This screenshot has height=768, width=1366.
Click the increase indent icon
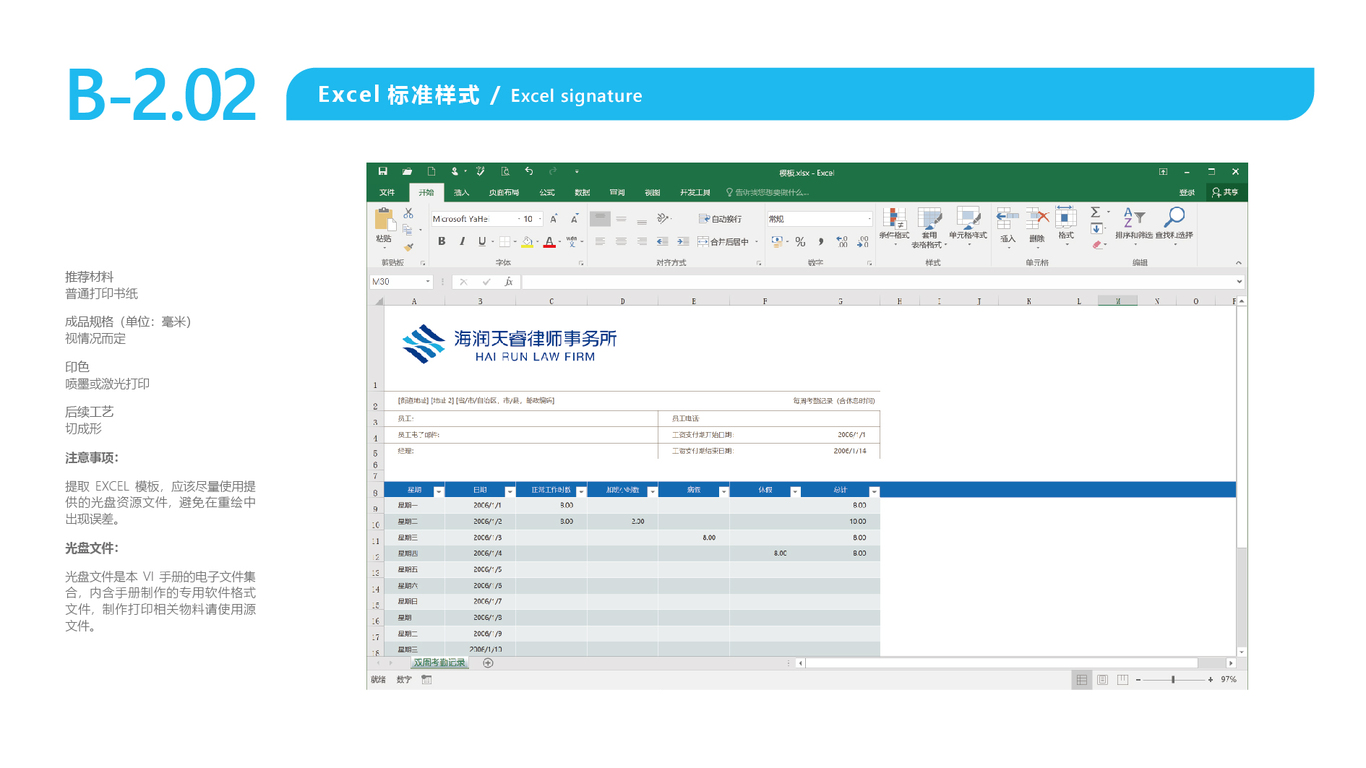pos(682,241)
